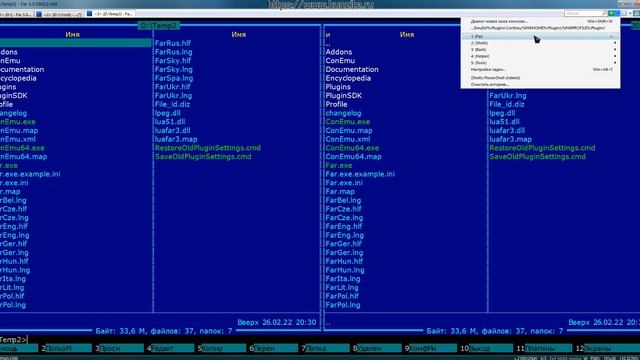
Task: Select the Far.exe file row
Action: click(x=338, y=165)
